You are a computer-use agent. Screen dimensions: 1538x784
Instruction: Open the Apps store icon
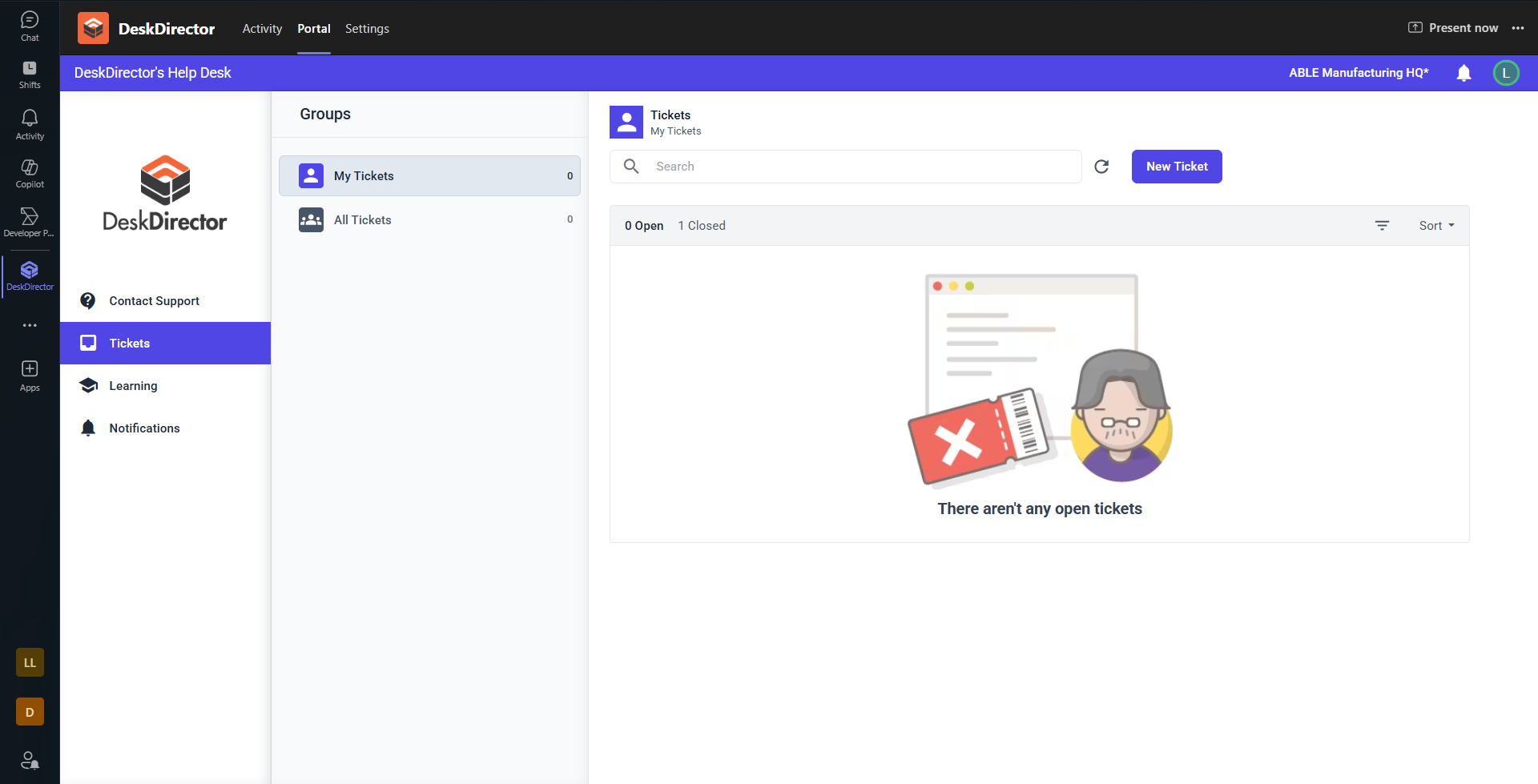pyautogui.click(x=30, y=376)
